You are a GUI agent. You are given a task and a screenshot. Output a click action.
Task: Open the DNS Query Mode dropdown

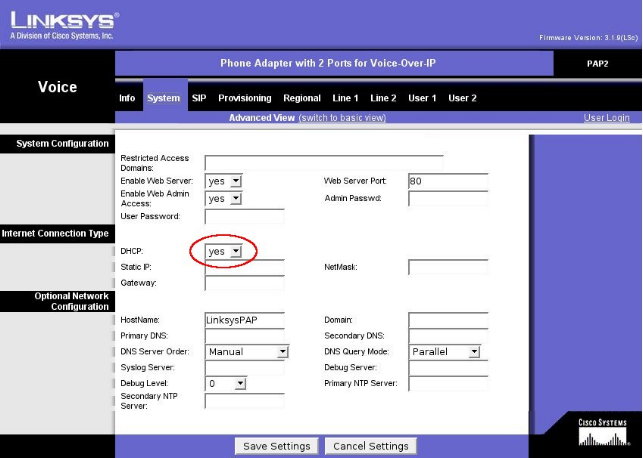(x=445, y=352)
